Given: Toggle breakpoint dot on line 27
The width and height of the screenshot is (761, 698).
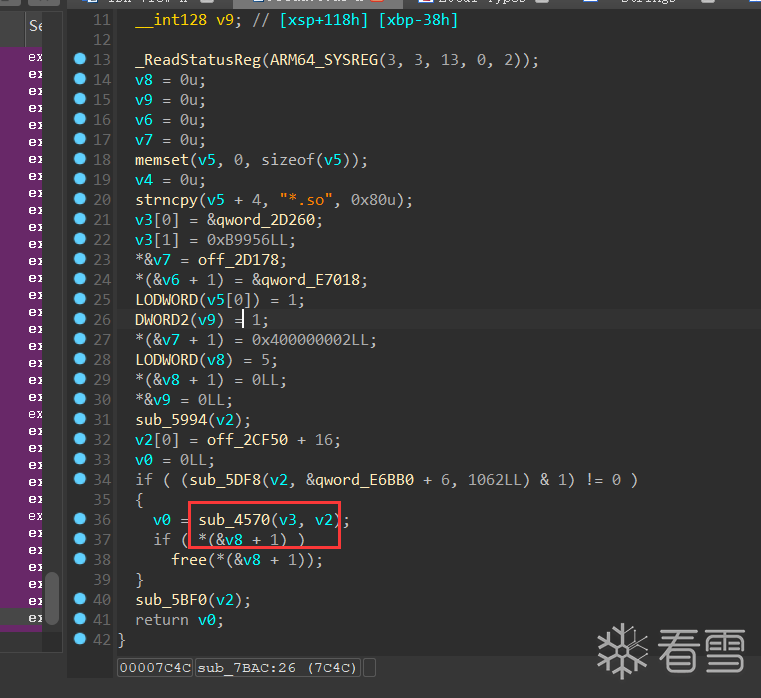Looking at the screenshot, I should 80,339.
